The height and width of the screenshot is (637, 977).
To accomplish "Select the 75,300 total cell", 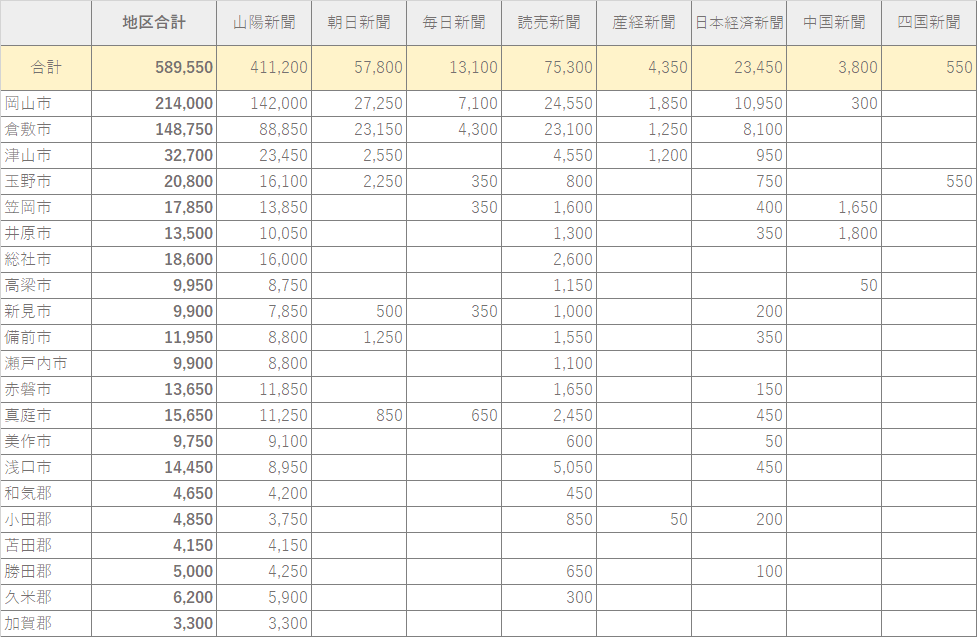I will pos(549,67).
